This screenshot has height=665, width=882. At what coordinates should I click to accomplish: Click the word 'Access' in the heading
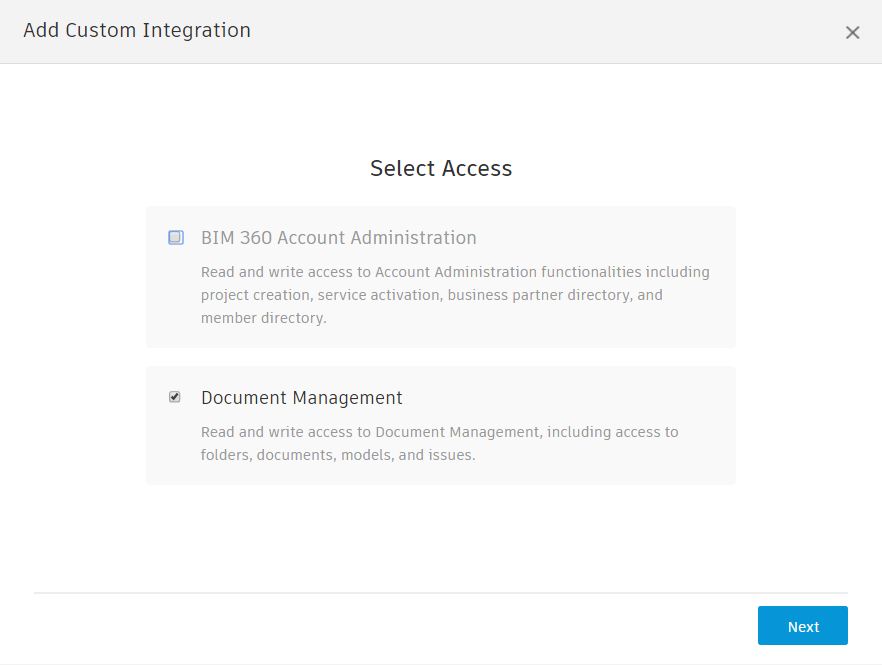click(475, 168)
